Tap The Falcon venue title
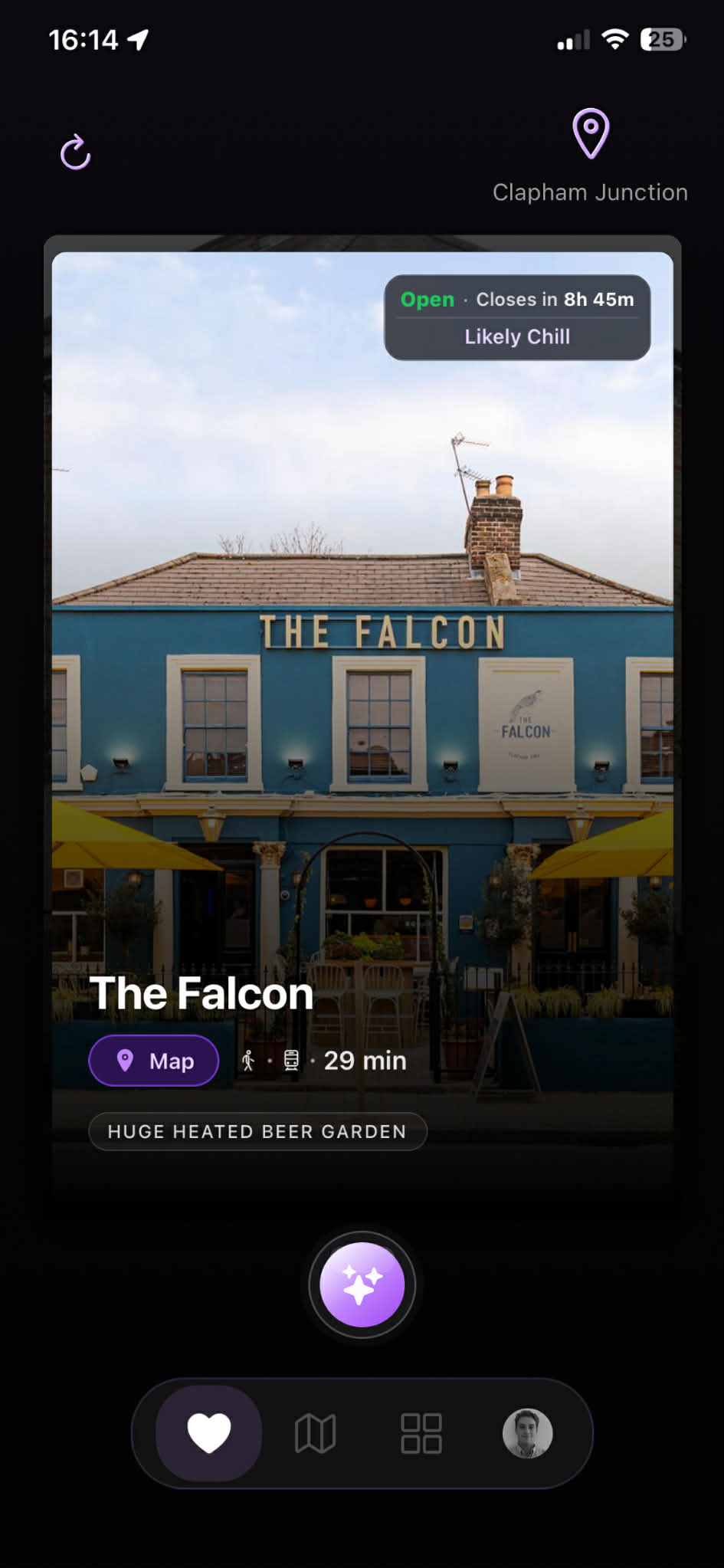Image resolution: width=724 pixels, height=1568 pixels. (x=201, y=993)
